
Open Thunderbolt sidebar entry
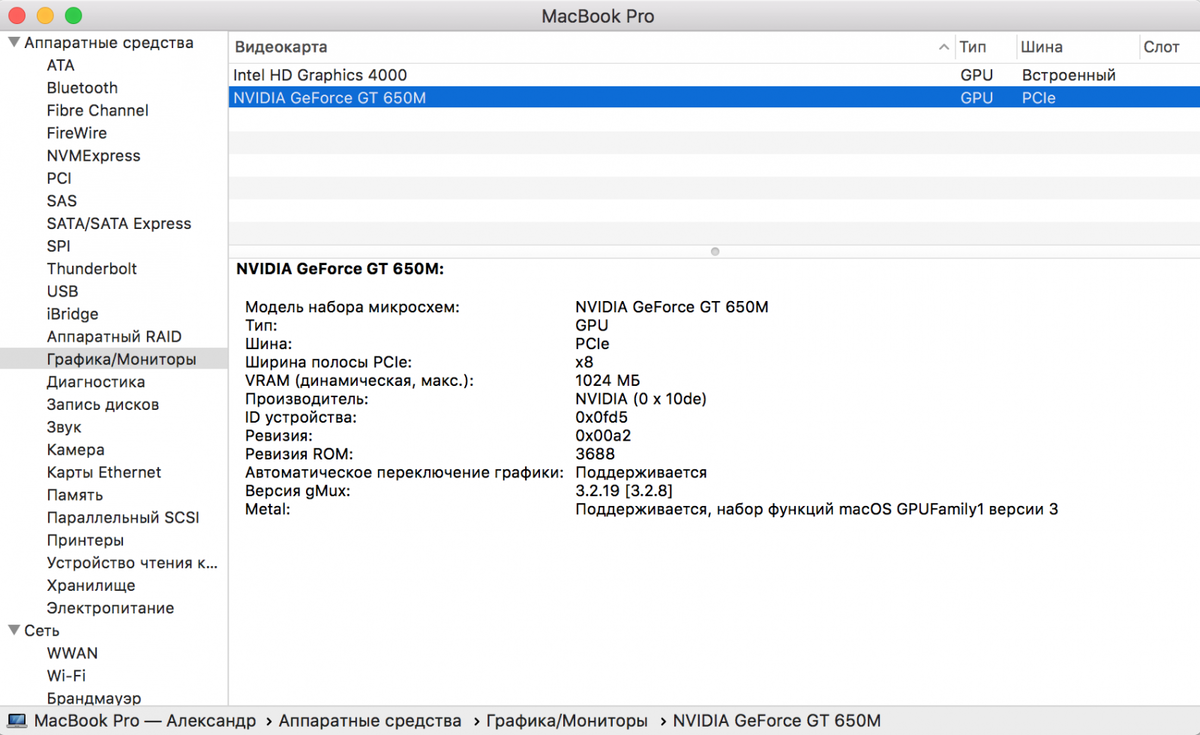[x=92, y=269]
